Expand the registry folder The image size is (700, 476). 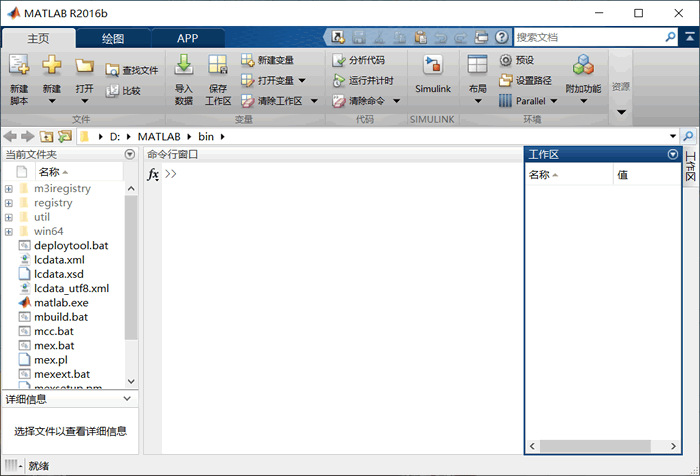(x=8, y=203)
